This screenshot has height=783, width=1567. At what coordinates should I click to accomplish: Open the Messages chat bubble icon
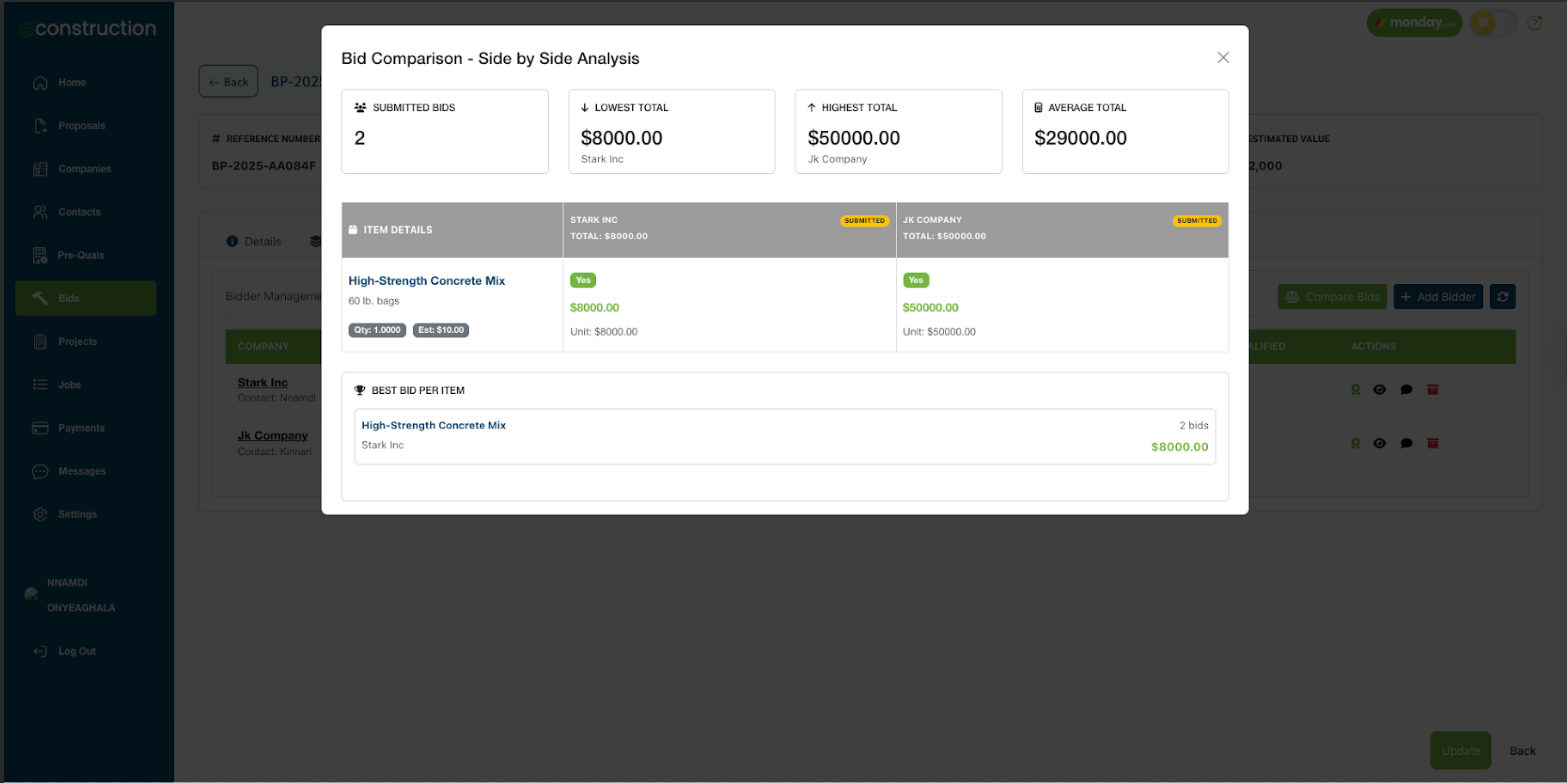tap(40, 471)
